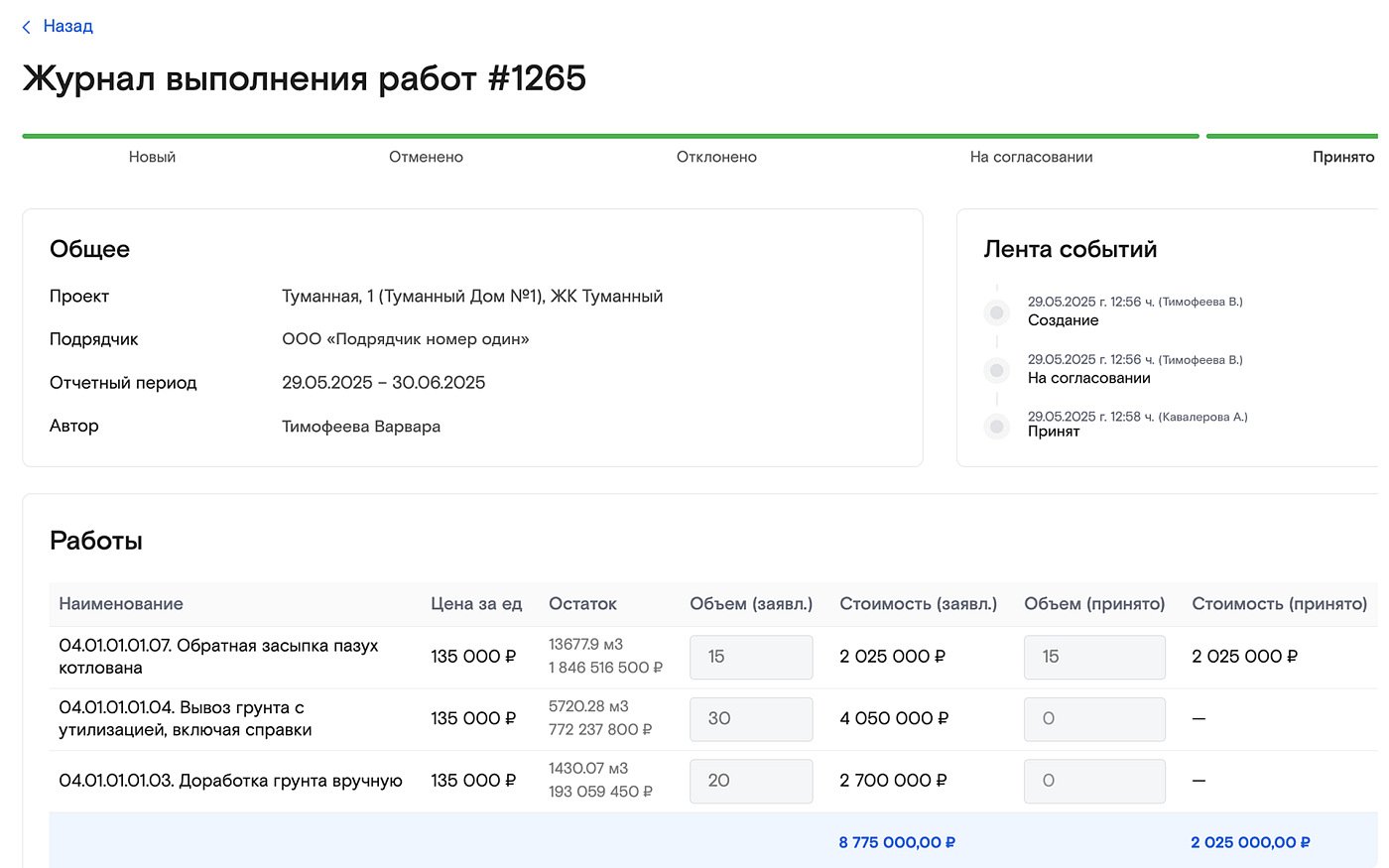Click the Создание event timeline marker
1389x868 pixels.
997,313
